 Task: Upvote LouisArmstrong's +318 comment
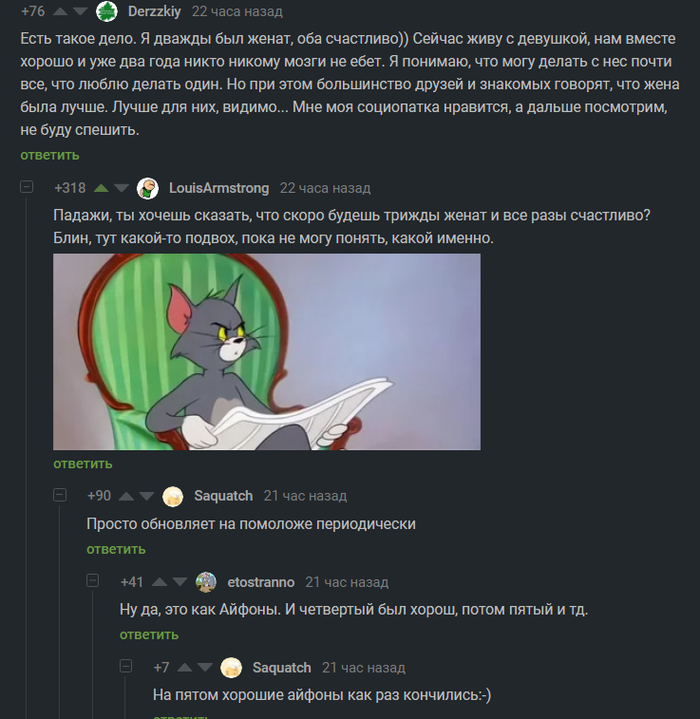[101, 188]
